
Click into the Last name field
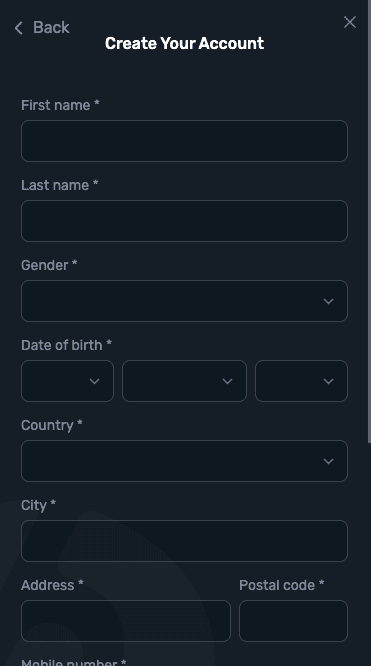(184, 221)
